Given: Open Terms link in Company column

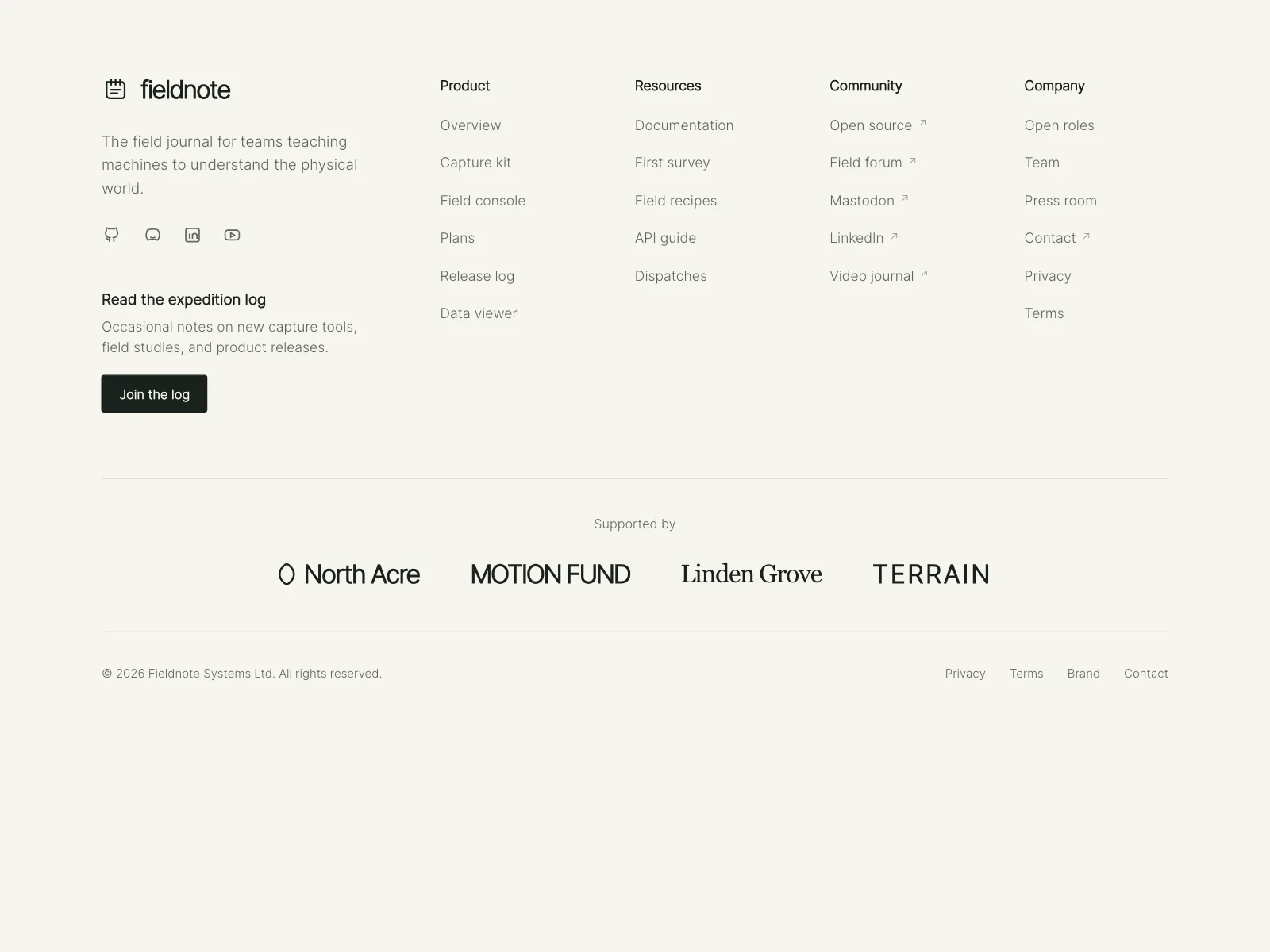Looking at the screenshot, I should [x=1044, y=313].
